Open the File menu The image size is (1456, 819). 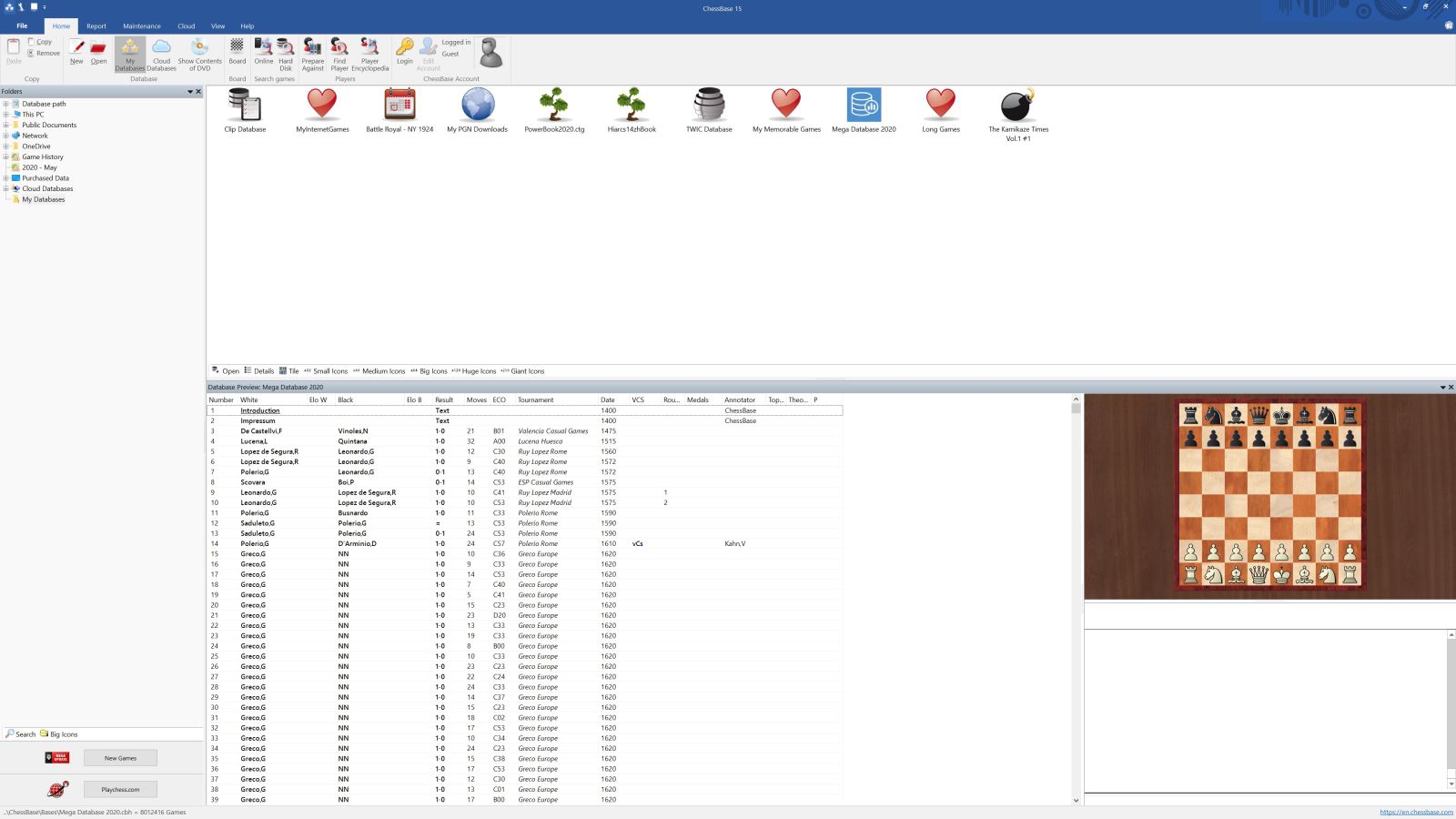click(x=22, y=26)
